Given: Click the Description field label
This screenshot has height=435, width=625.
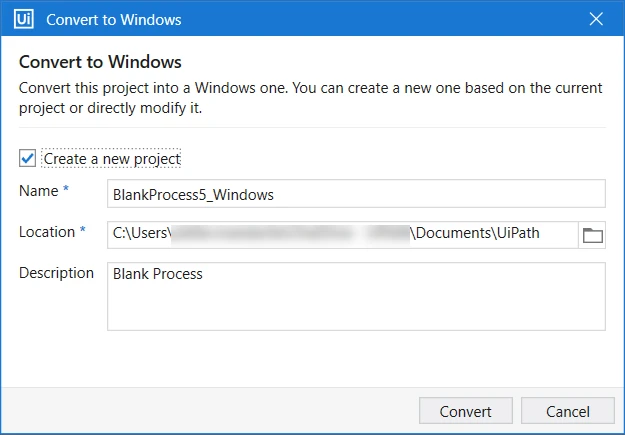Looking at the screenshot, I should (57, 273).
